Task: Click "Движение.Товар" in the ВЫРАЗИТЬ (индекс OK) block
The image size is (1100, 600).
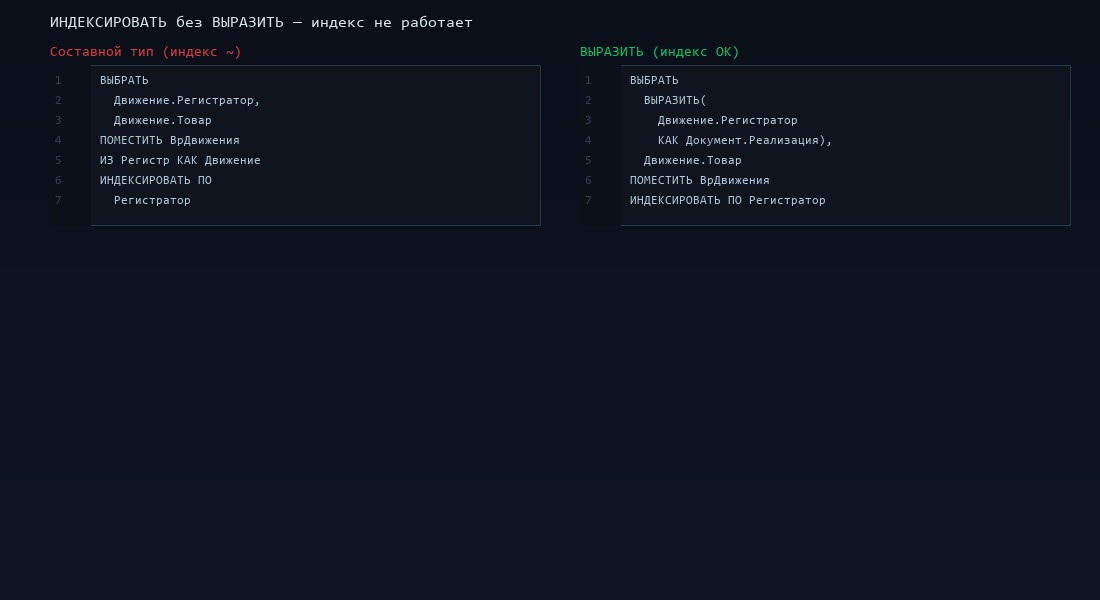Action: click(x=693, y=160)
